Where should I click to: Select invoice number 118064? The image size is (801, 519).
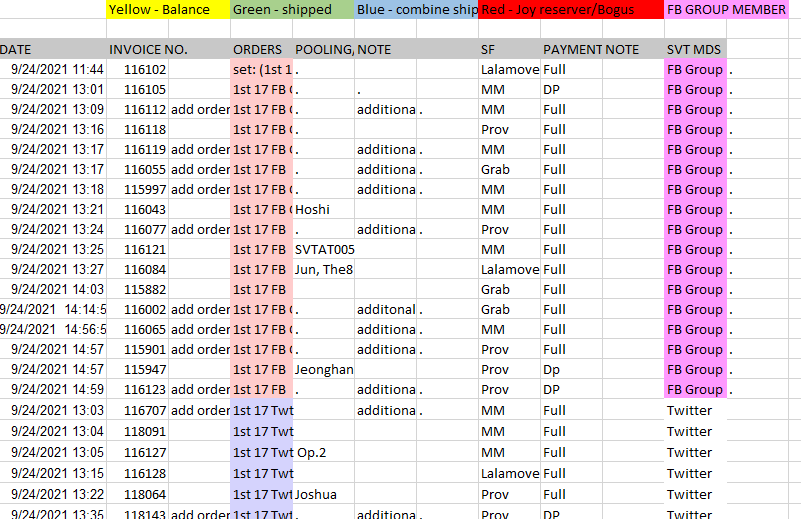pyautogui.click(x=137, y=494)
